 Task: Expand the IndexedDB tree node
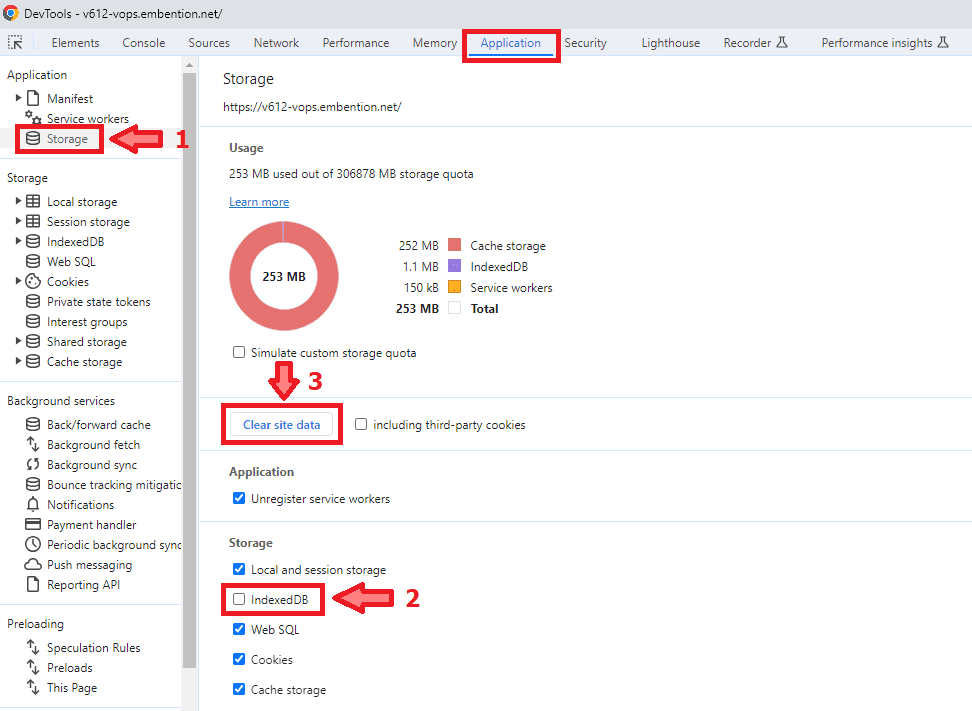click(x=19, y=242)
